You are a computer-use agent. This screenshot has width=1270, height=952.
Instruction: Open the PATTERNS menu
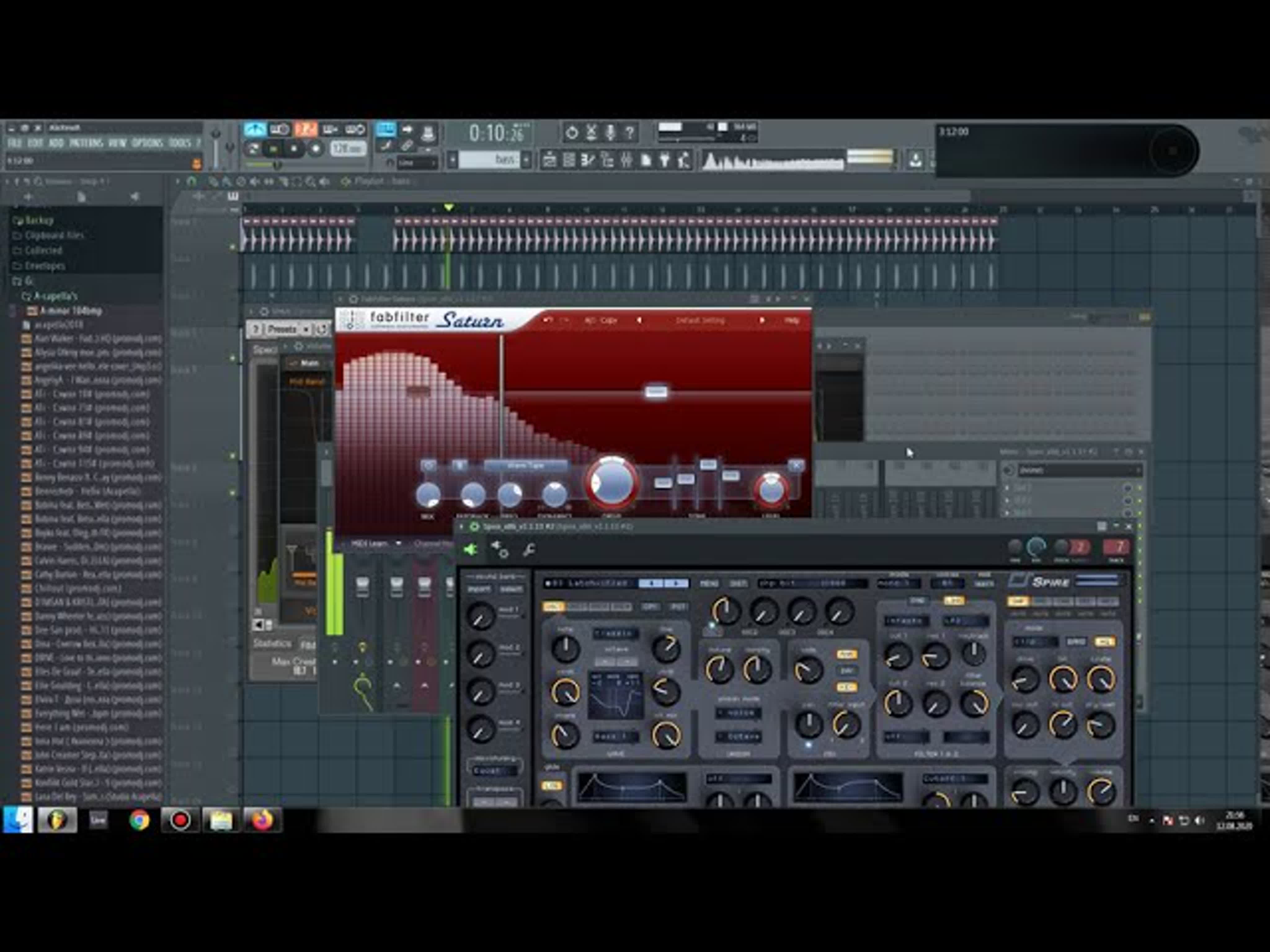pyautogui.click(x=86, y=143)
